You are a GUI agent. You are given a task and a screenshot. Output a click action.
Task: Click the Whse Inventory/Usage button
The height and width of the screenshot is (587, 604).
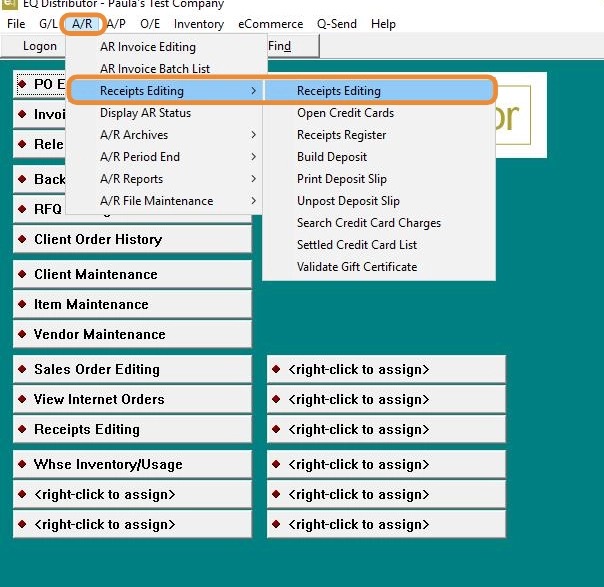point(132,464)
